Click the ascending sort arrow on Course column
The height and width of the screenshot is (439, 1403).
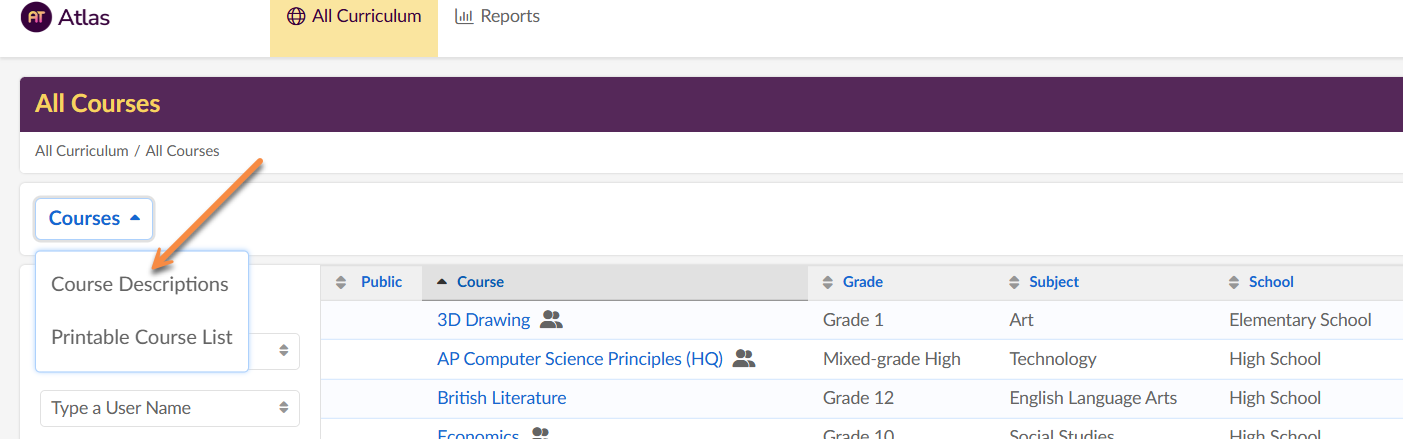443,282
